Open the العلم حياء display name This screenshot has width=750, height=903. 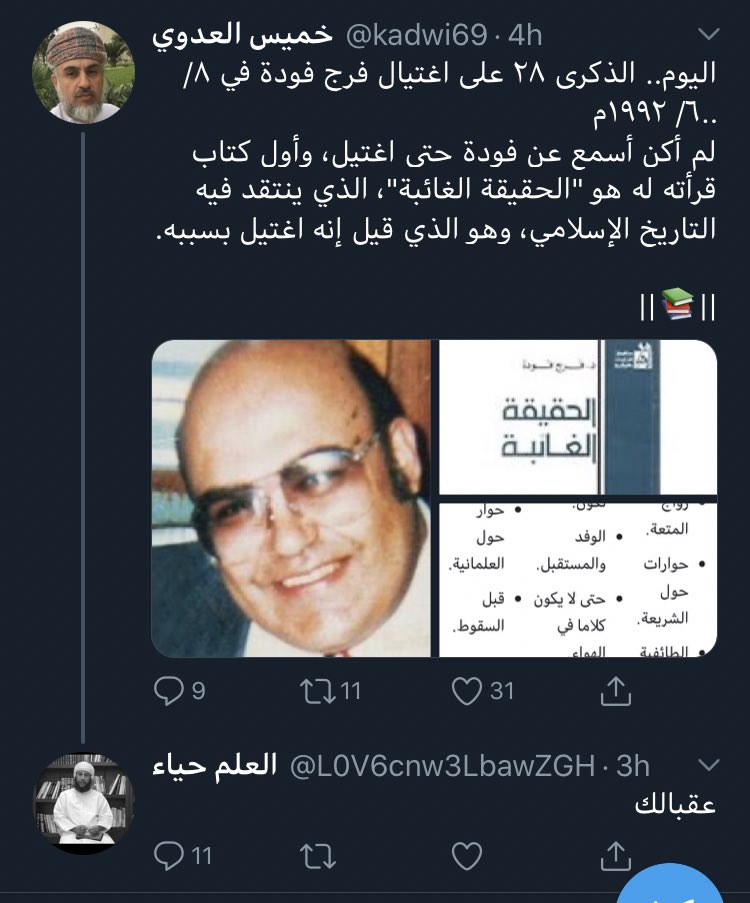tap(215, 766)
